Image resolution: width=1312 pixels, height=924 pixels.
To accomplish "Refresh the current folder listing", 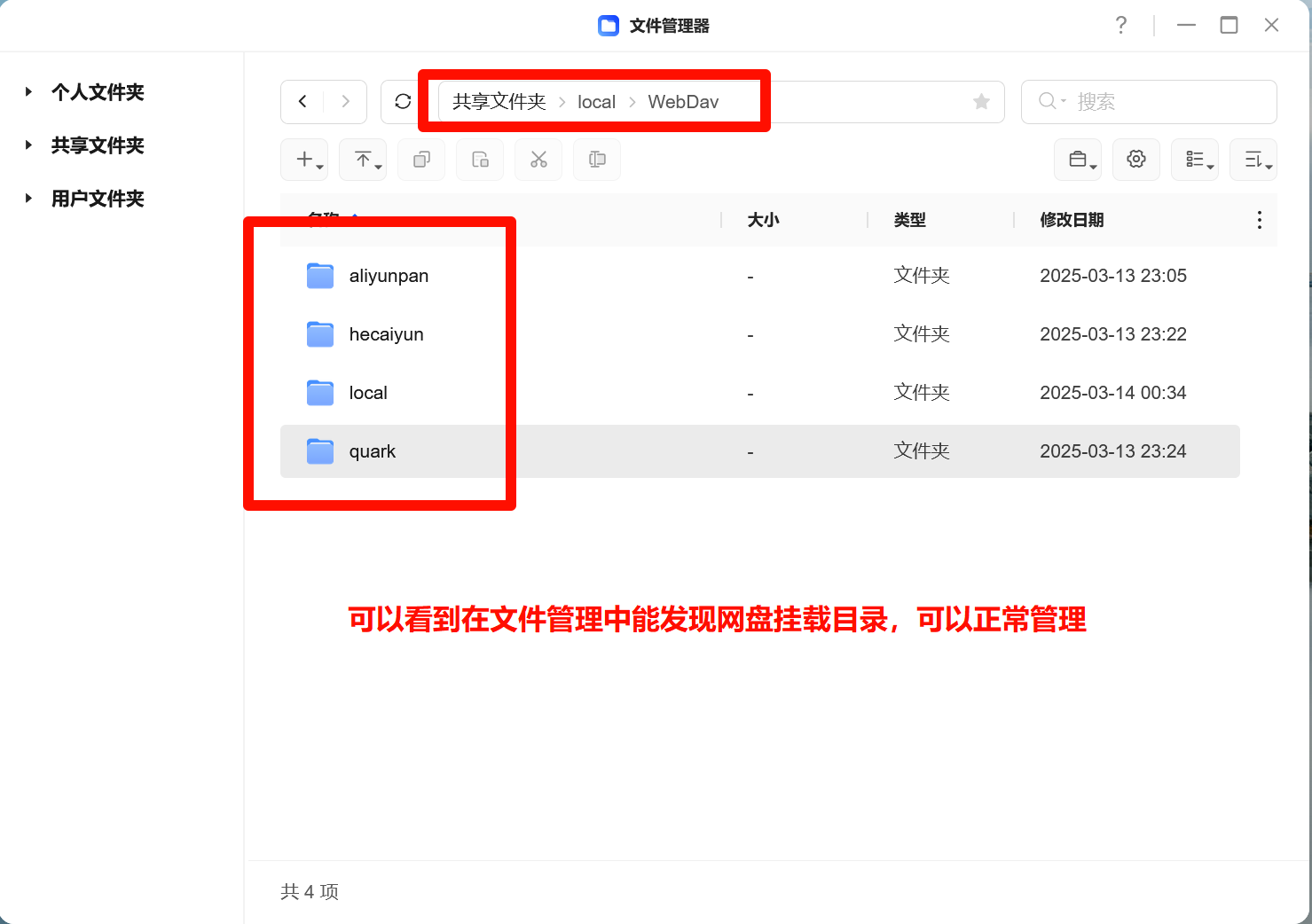I will click(x=403, y=102).
